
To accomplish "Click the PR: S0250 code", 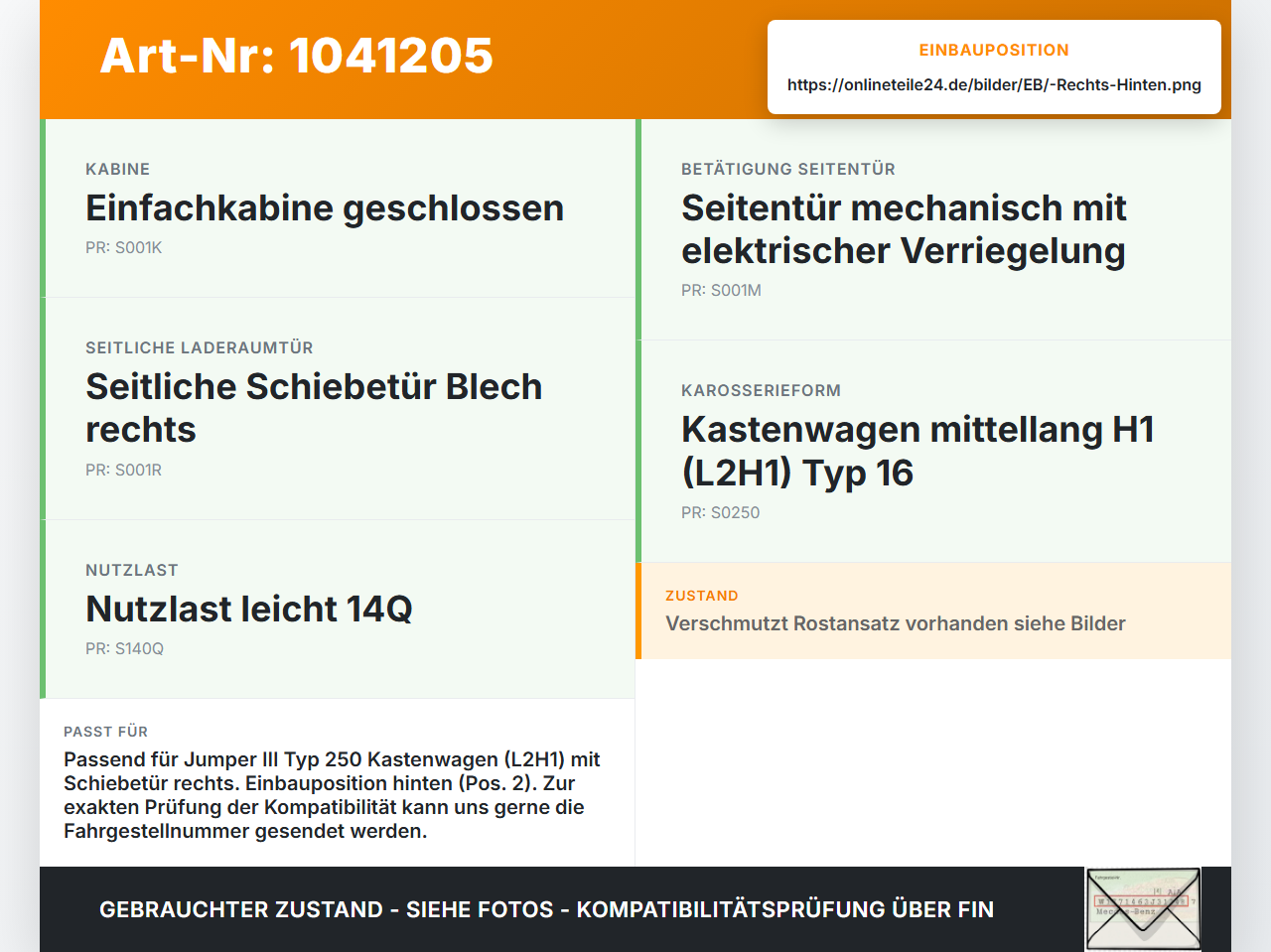I will 720,513.
